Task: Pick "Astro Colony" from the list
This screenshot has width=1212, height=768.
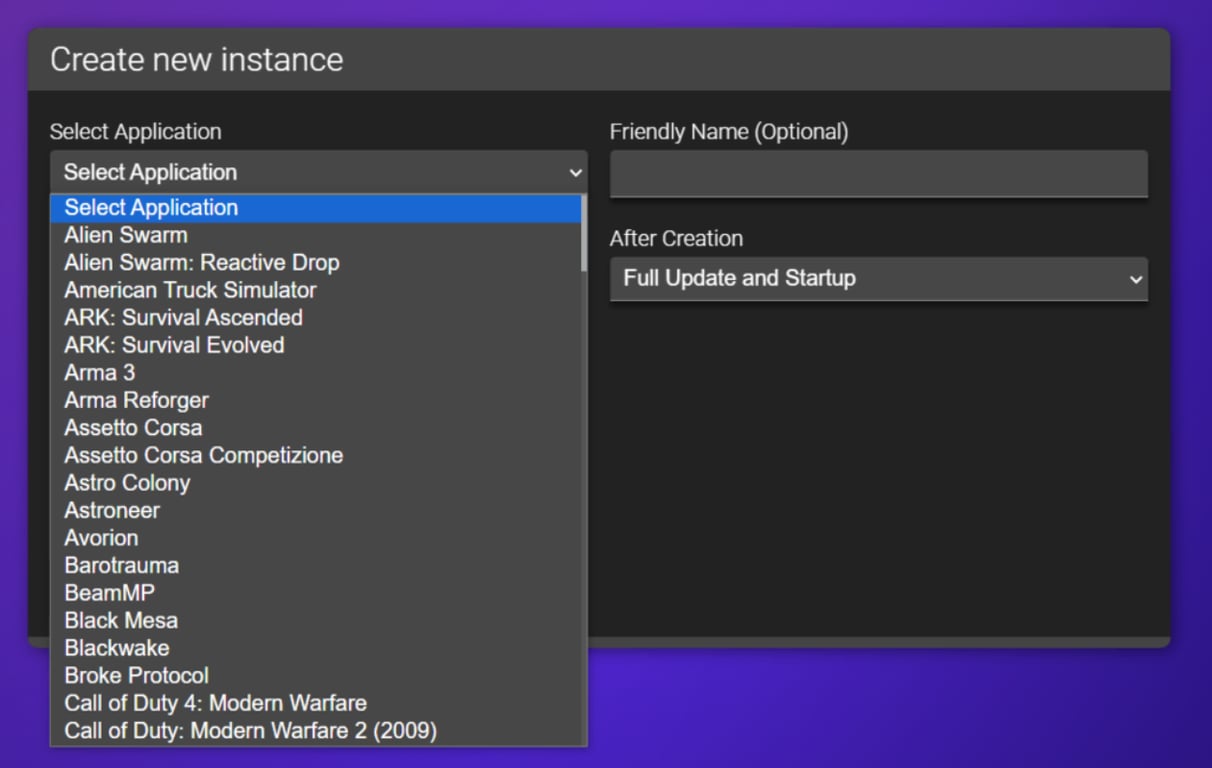Action: coord(127,482)
